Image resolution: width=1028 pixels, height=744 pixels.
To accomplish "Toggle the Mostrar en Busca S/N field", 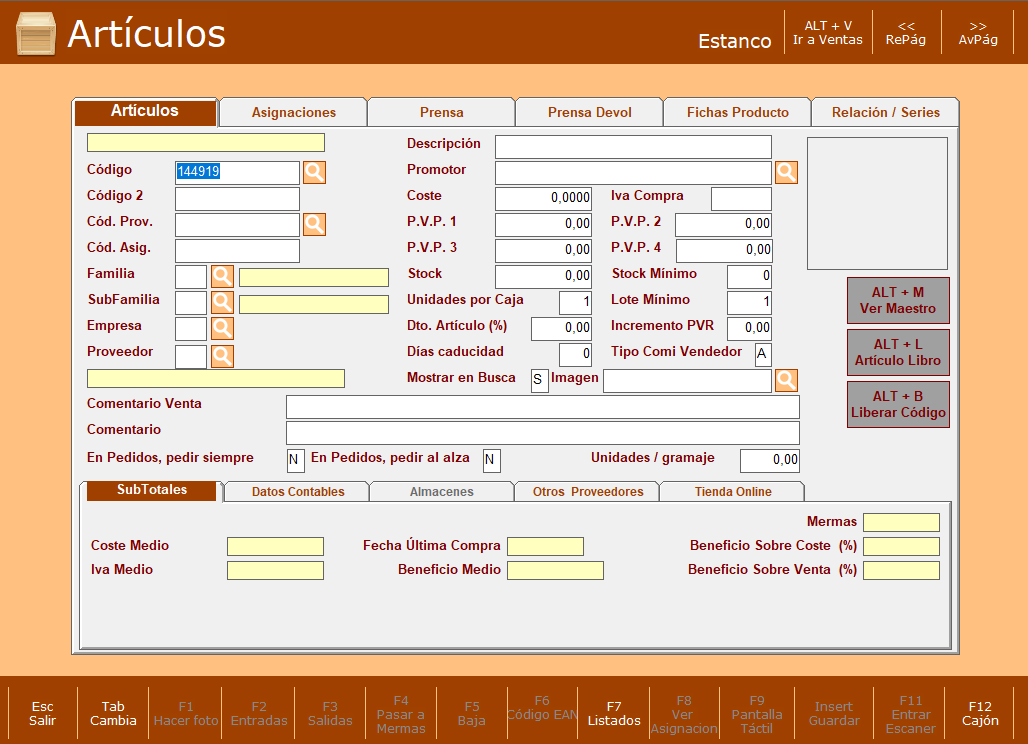I will (x=539, y=380).
